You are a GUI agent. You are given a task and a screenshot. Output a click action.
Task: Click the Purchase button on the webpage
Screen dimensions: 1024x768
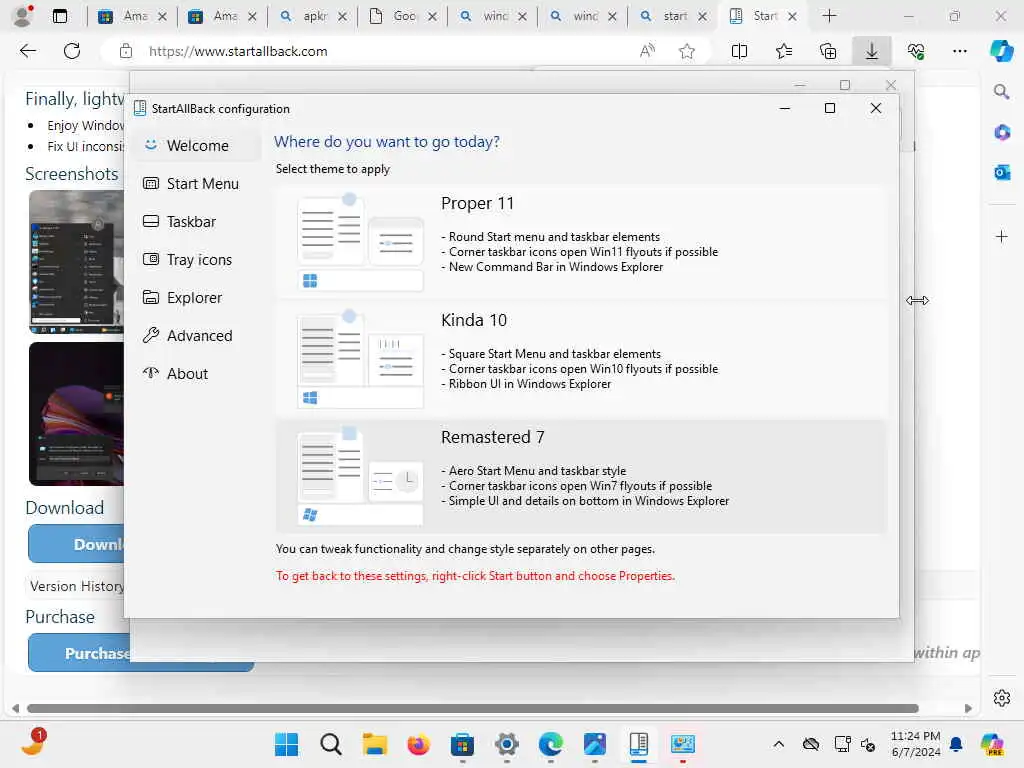click(140, 653)
